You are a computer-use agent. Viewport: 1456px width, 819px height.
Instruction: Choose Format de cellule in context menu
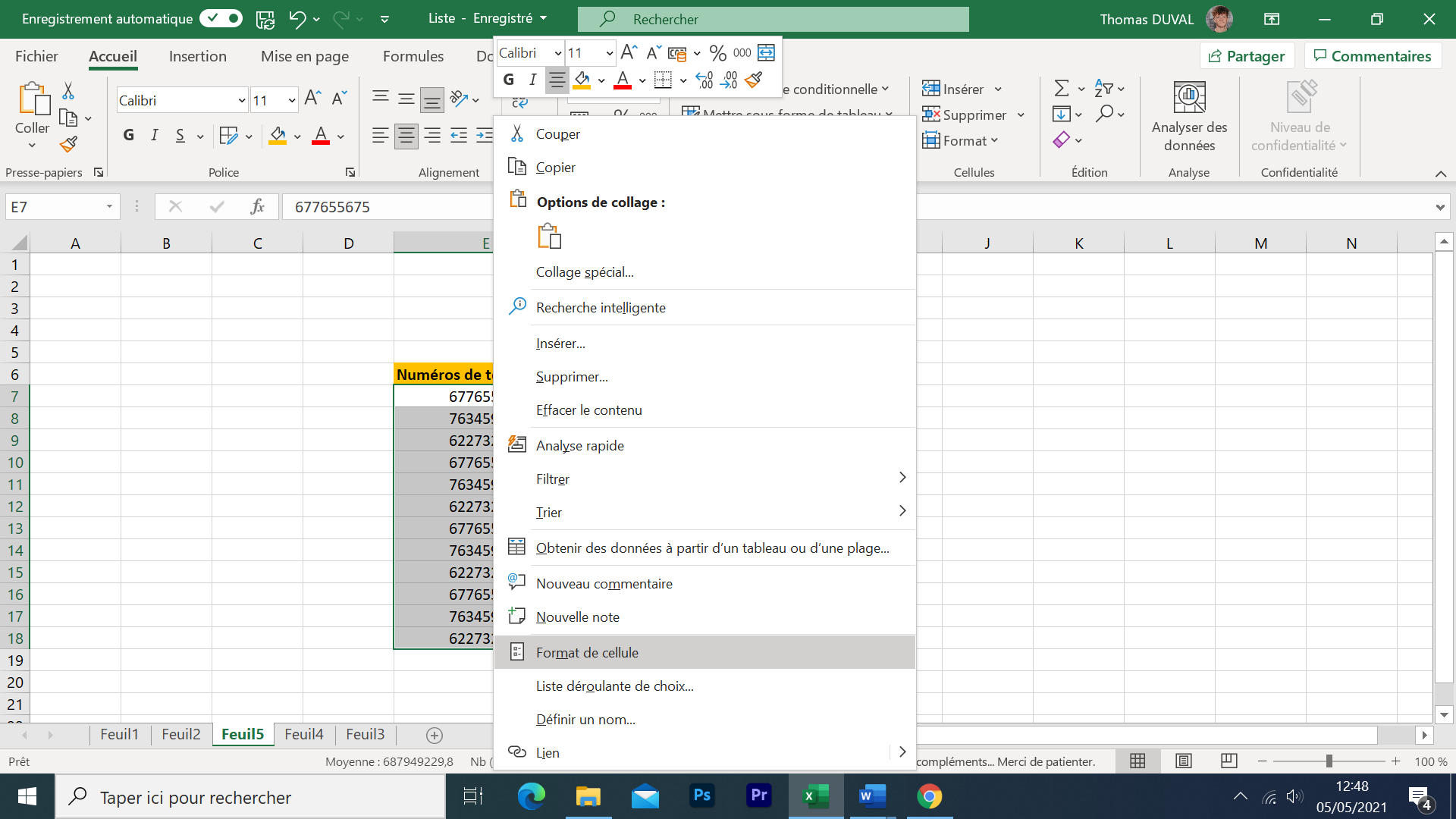click(587, 652)
